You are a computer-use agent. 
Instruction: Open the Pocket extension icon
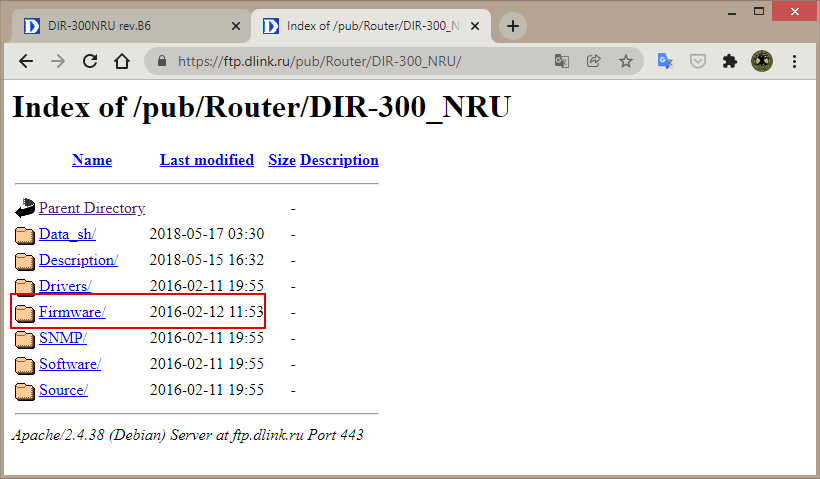coord(698,61)
